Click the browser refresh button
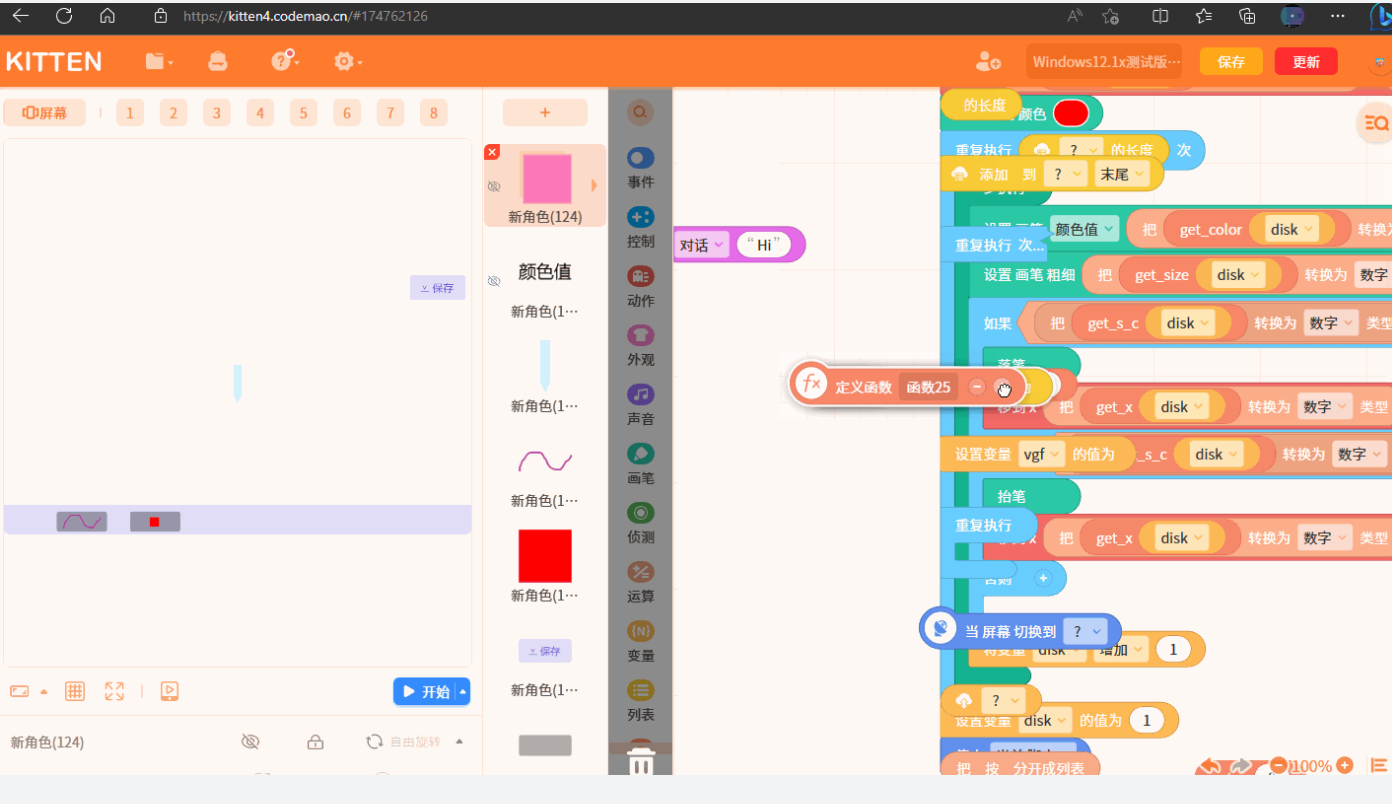The height and width of the screenshot is (804, 1392). point(64,16)
